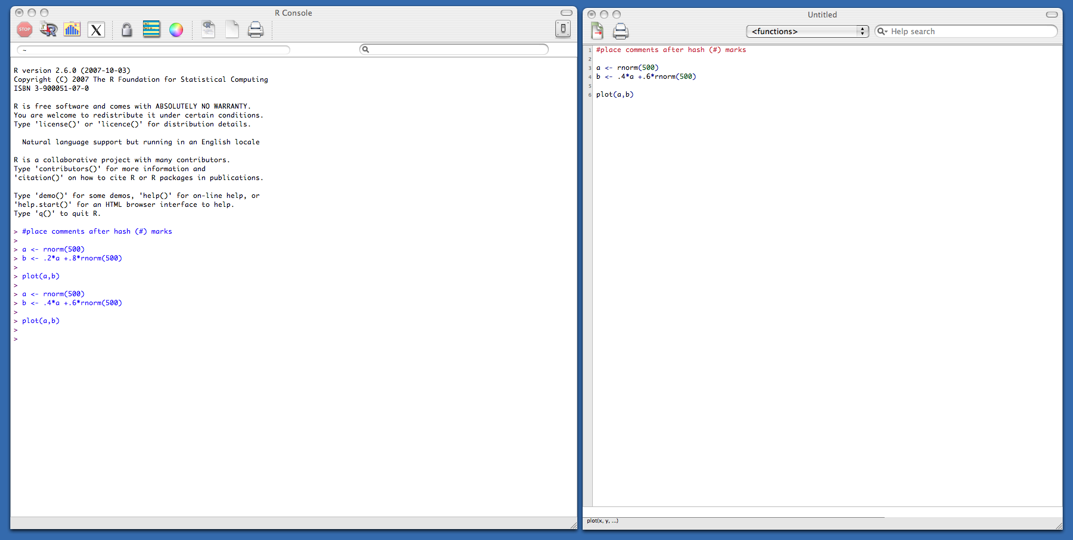Click the quit R power icon
Image resolution: width=1073 pixels, height=540 pixels.
pyautogui.click(x=563, y=30)
